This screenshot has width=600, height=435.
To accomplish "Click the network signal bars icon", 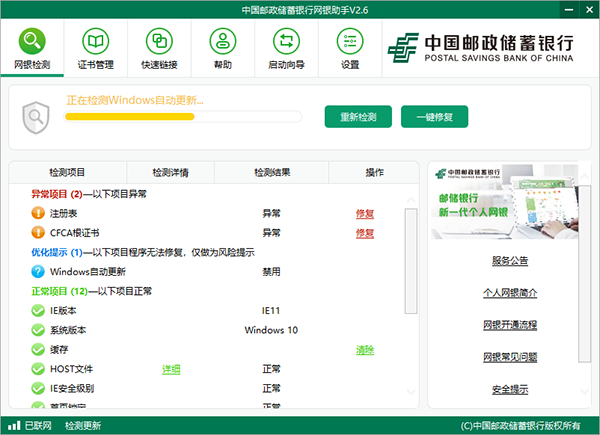I will click(14, 425).
